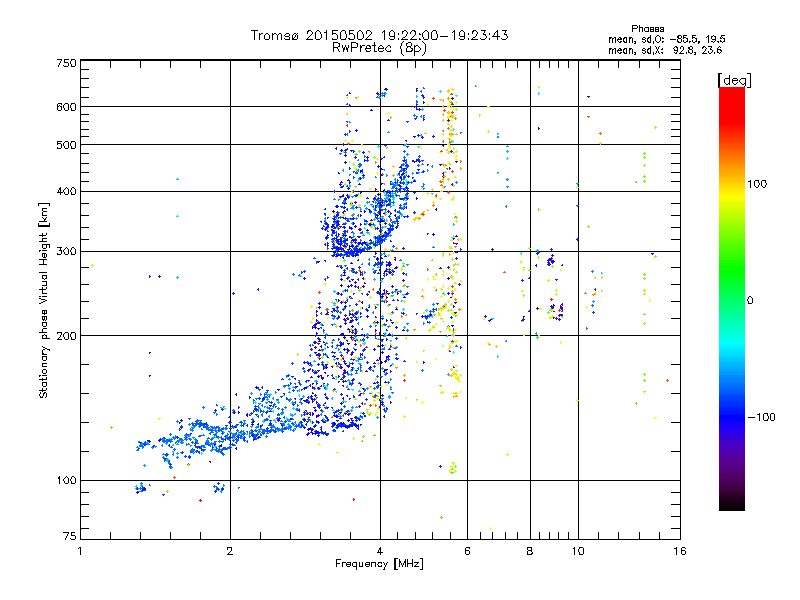Click the y-axis tick label '400'
This screenshot has width=800, height=600.
pyautogui.click(x=66, y=192)
